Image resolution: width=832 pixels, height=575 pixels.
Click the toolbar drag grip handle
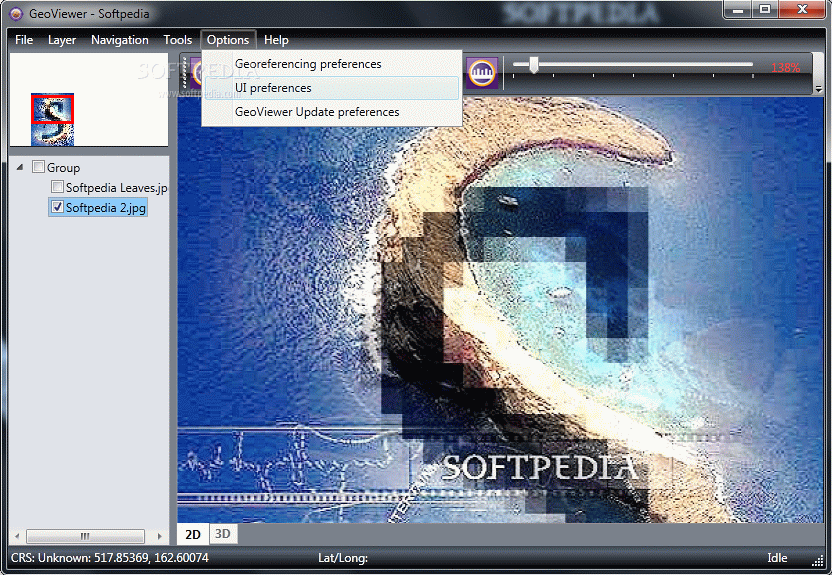(x=185, y=72)
